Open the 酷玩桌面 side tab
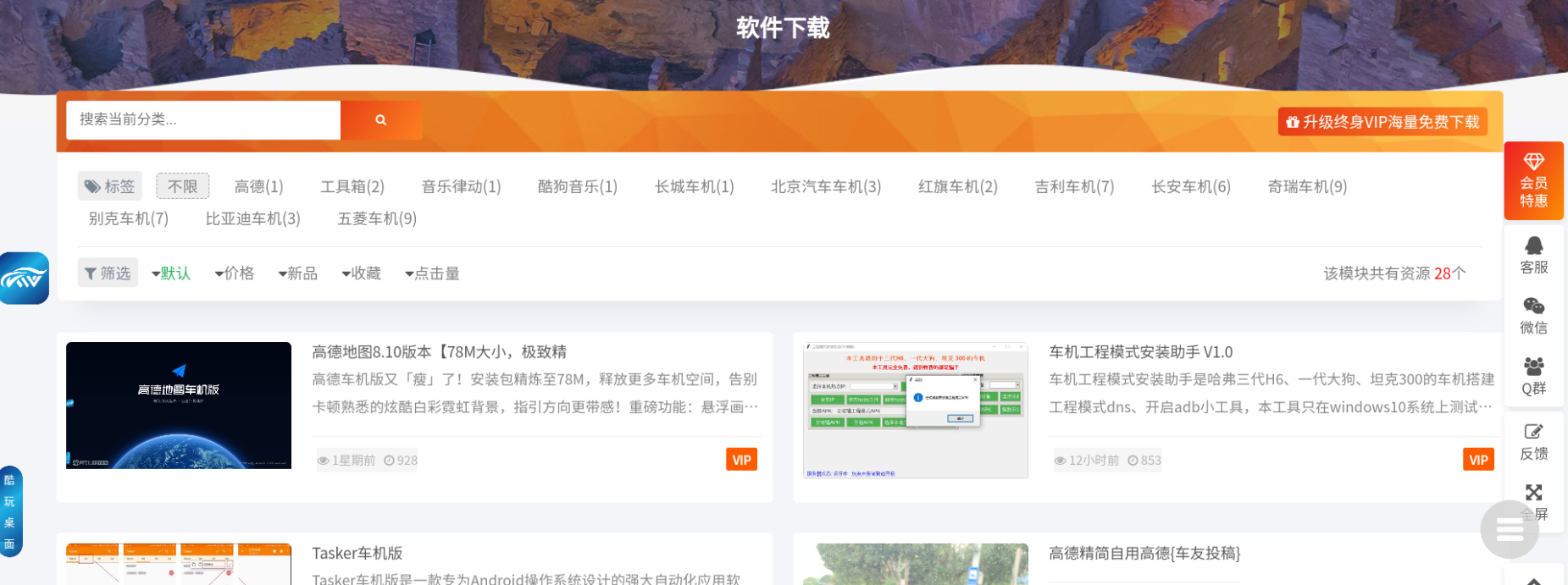 pos(10,511)
